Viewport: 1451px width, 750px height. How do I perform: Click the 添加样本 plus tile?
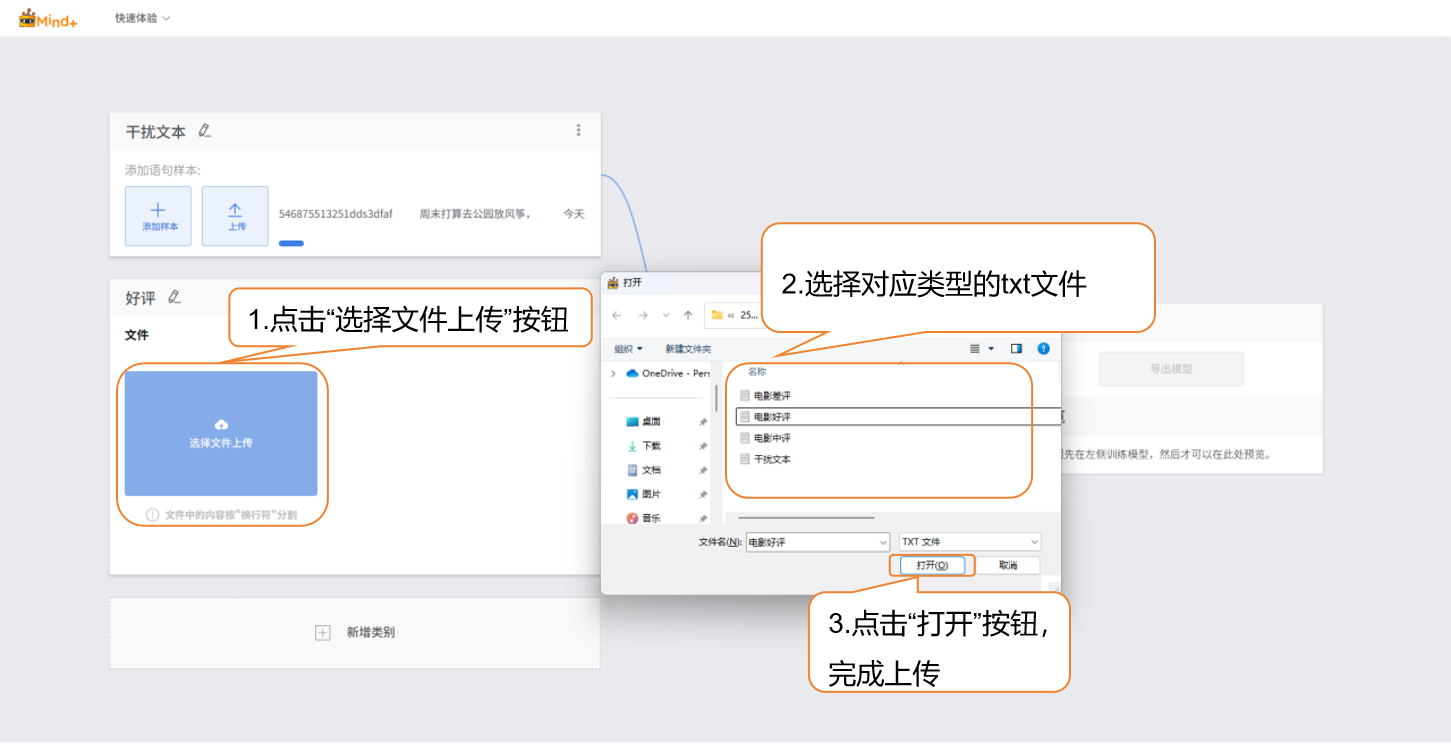(158, 216)
